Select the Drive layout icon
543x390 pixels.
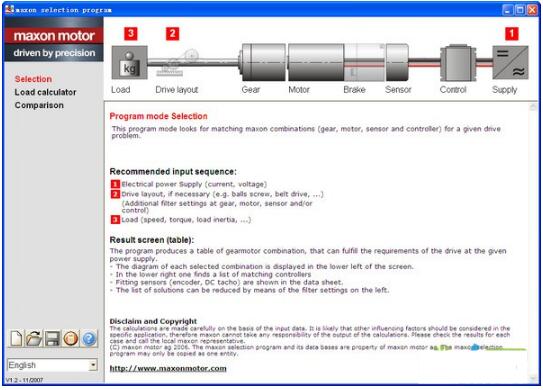177,63
